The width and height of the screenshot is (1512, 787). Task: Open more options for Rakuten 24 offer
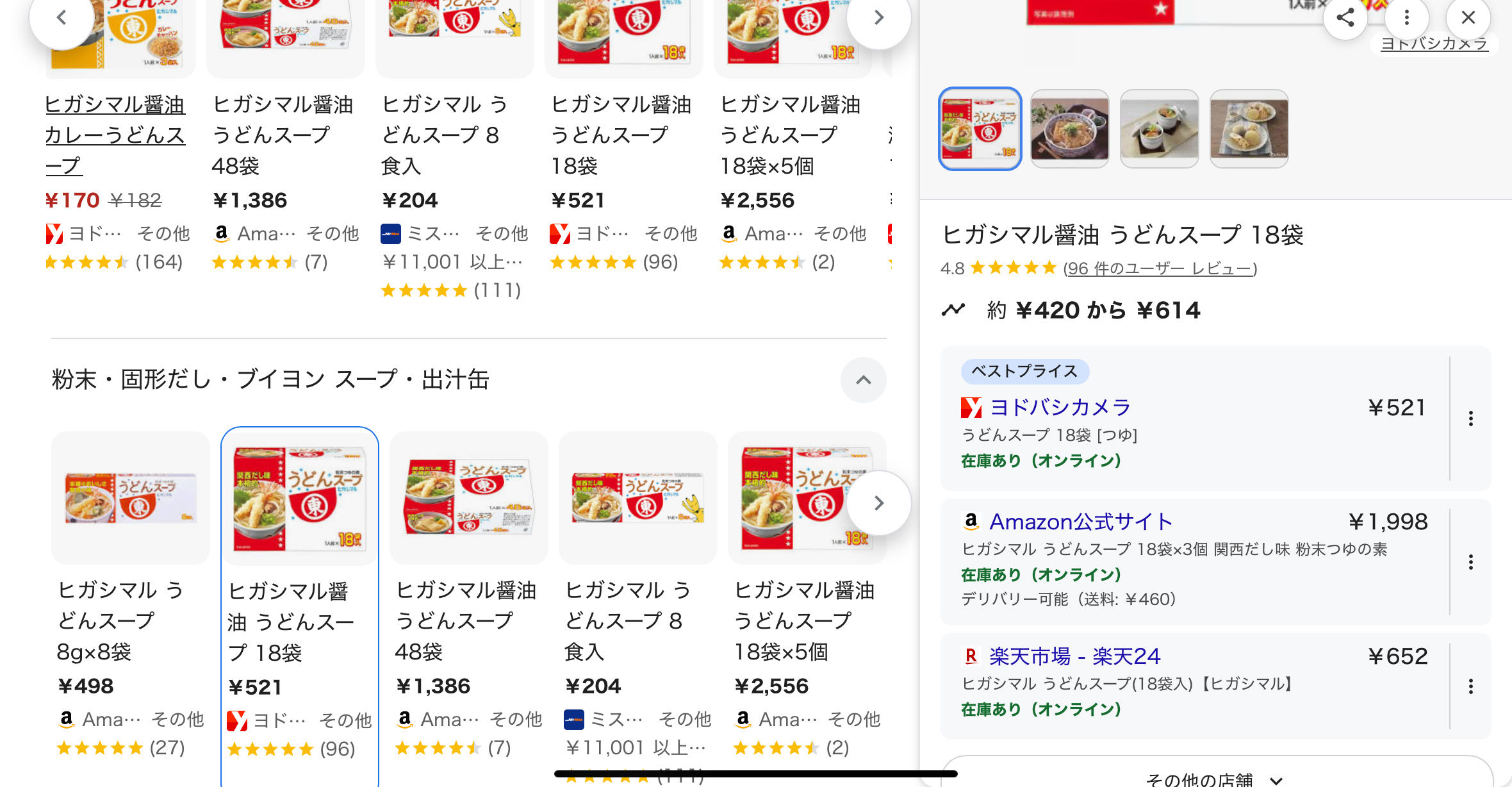pos(1470,686)
